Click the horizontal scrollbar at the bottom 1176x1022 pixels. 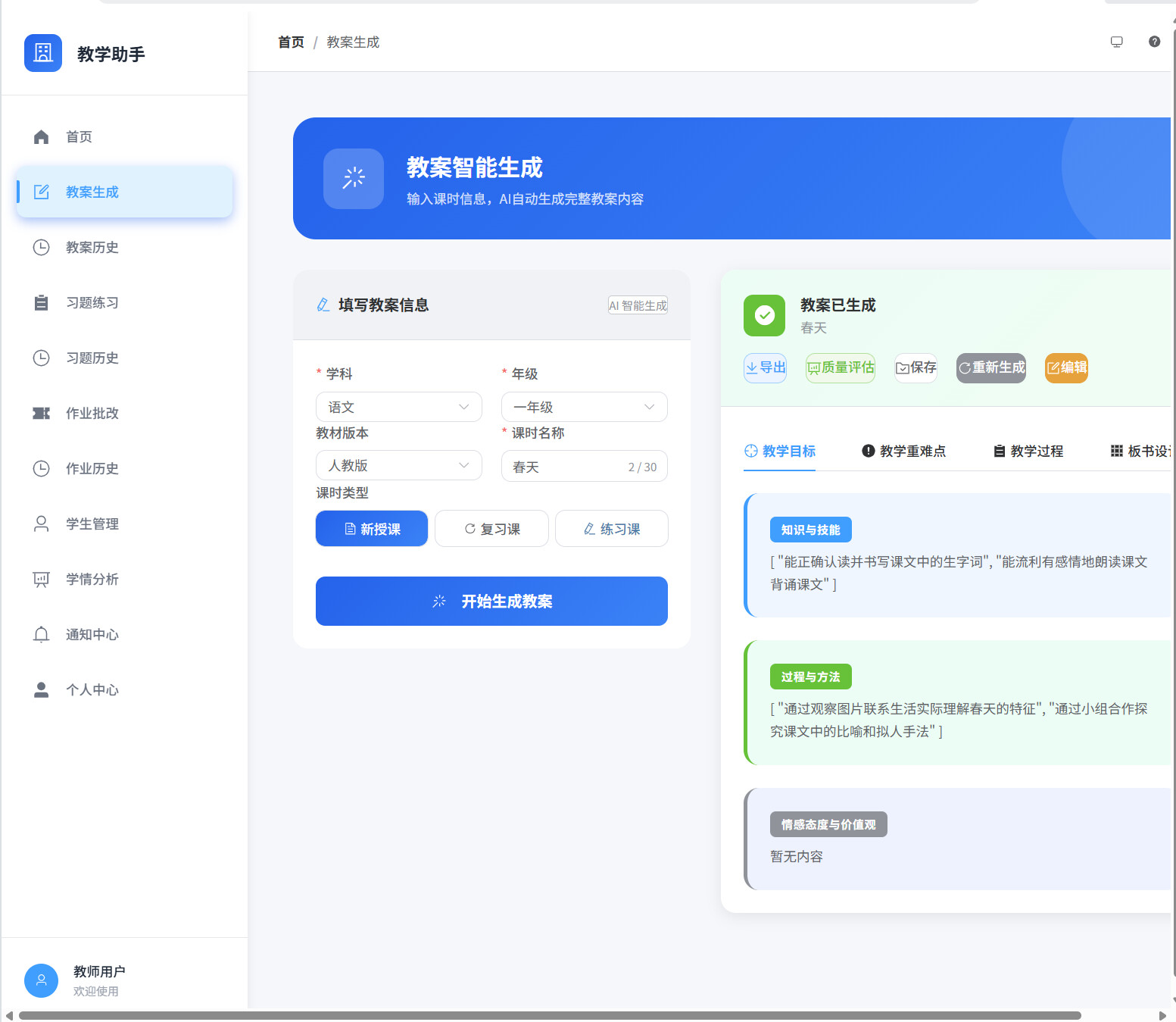coord(549,1015)
